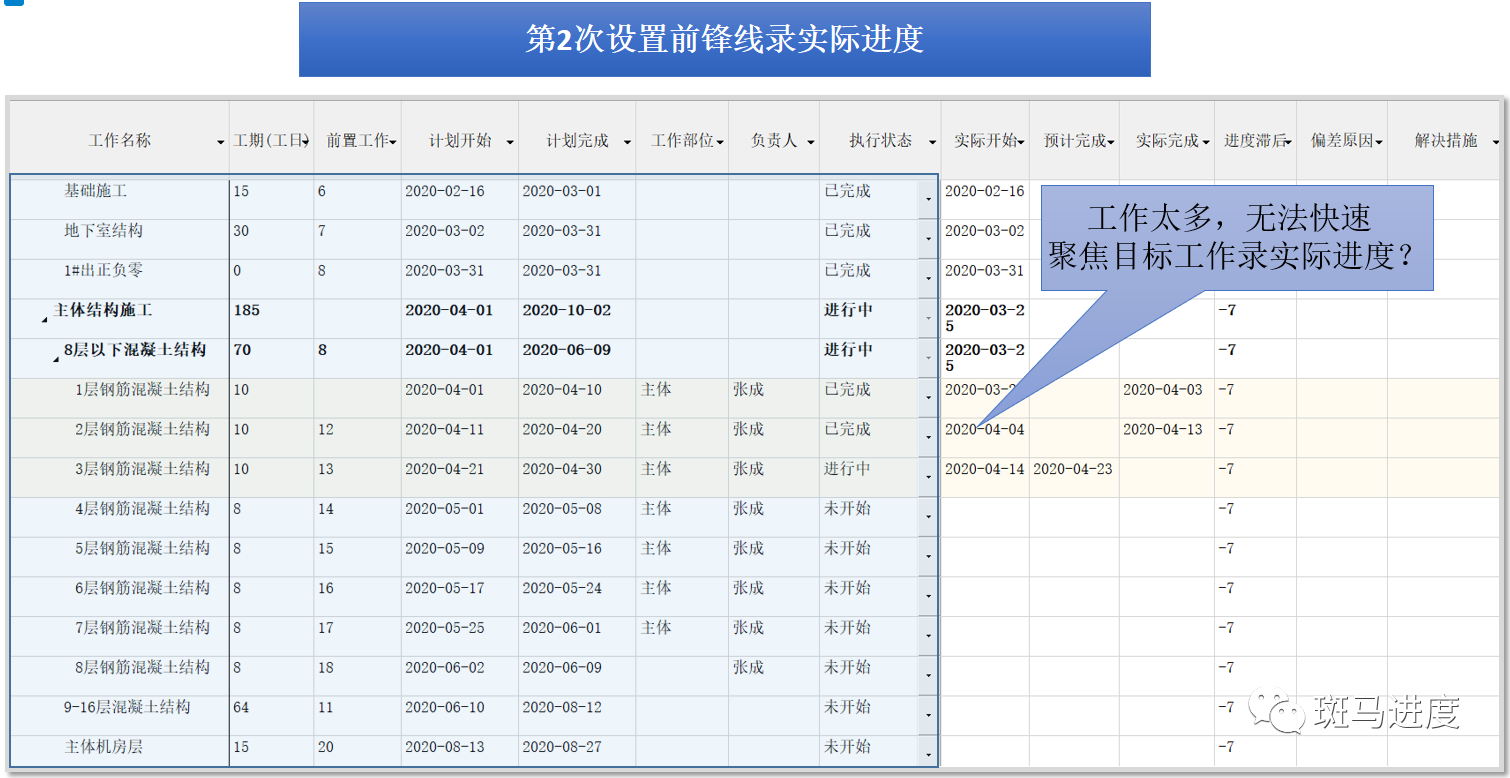The width and height of the screenshot is (1510, 778).
Task: Open status dropdown for 地下室结构 row
Action: coord(928,239)
